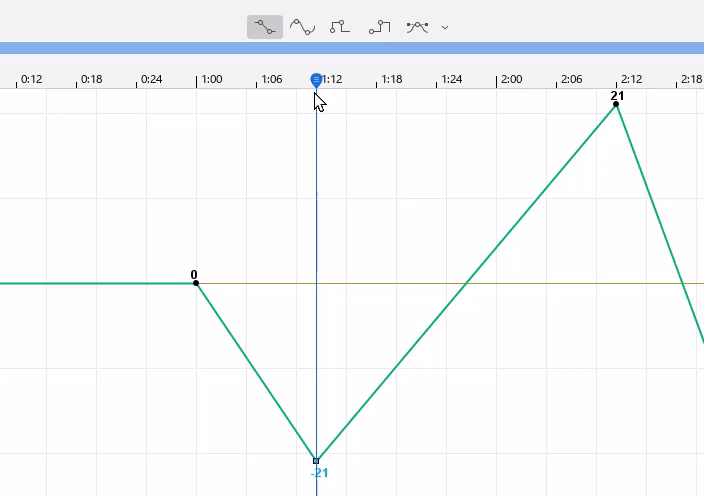Click the 0:18 mark on ruler

tap(92, 79)
